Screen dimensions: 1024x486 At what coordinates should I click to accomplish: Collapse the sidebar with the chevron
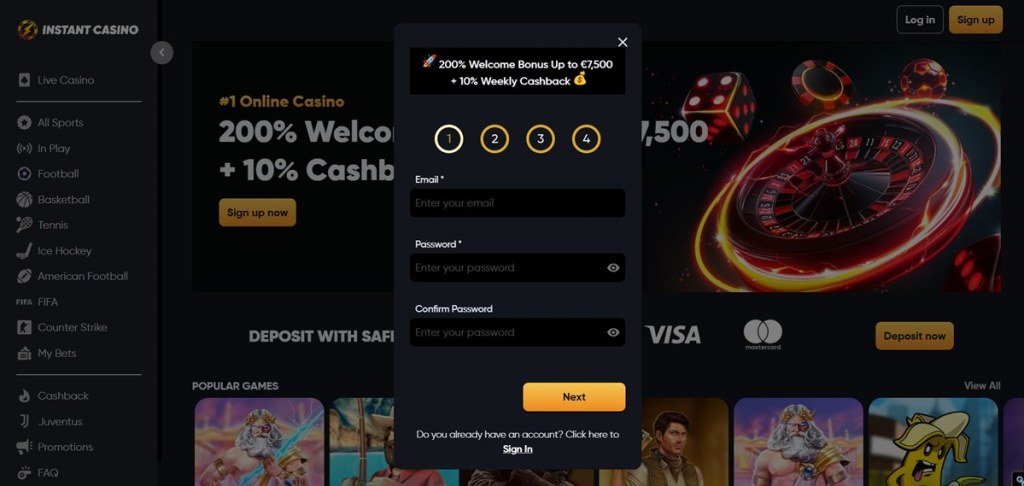(162, 53)
